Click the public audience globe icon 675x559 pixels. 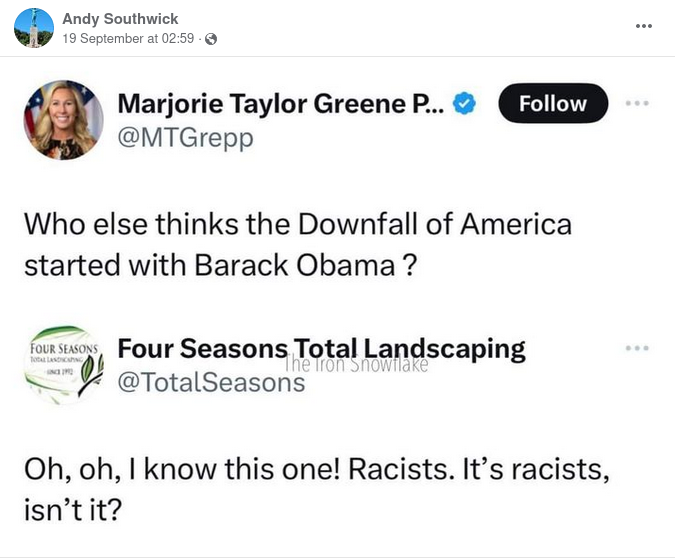click(211, 39)
